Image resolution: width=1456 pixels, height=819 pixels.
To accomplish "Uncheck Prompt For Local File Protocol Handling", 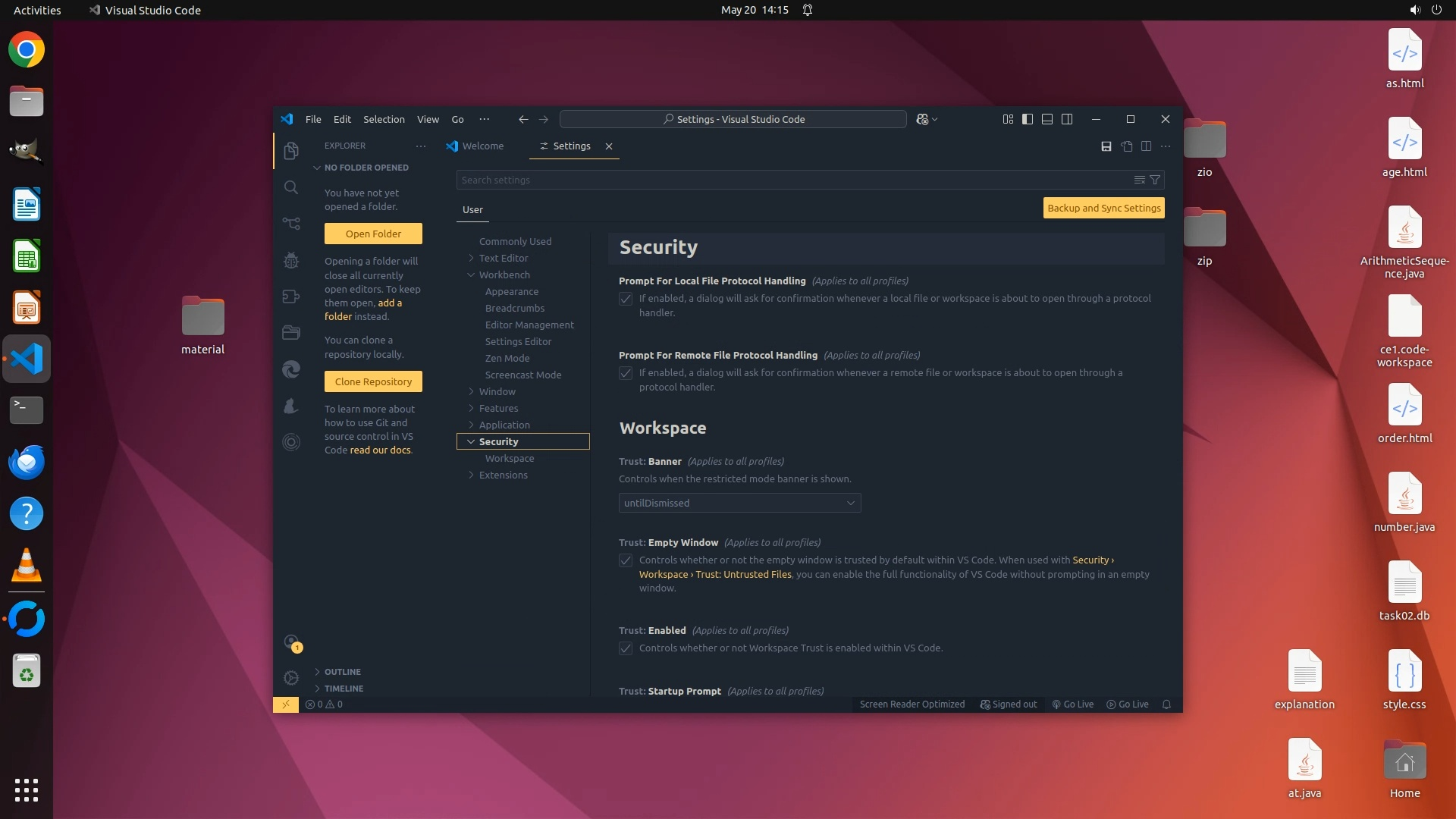I will [x=626, y=299].
